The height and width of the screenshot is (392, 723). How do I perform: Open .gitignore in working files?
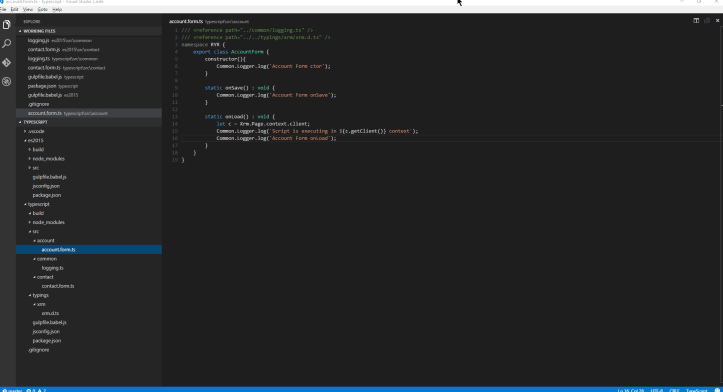point(89,104)
